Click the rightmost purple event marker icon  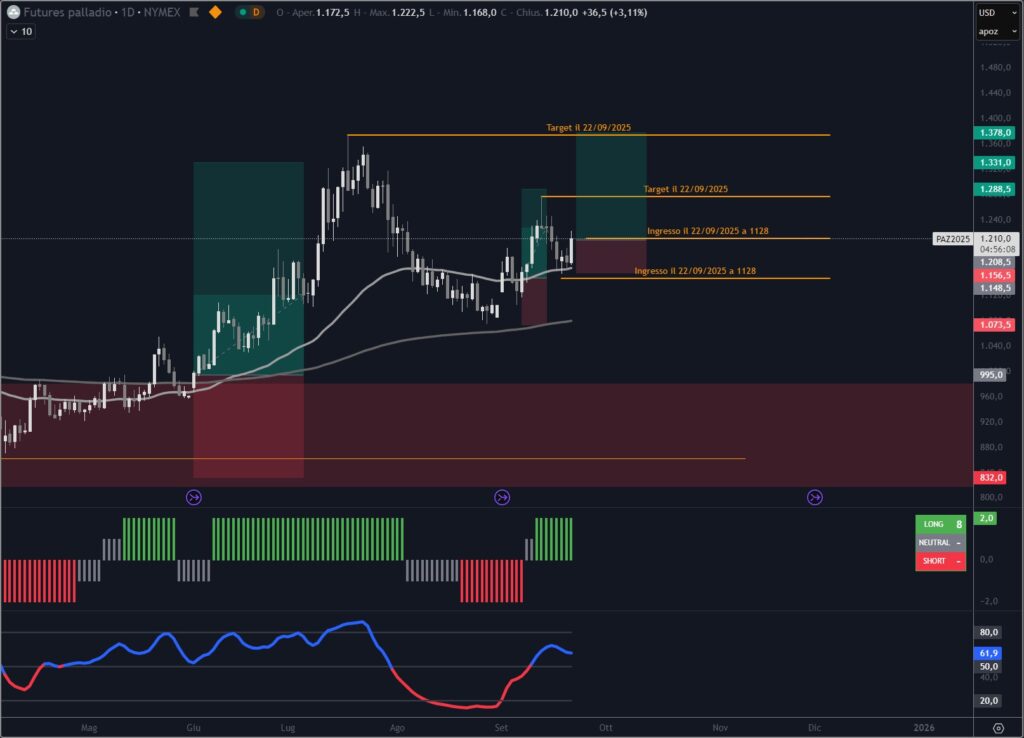[x=815, y=497]
